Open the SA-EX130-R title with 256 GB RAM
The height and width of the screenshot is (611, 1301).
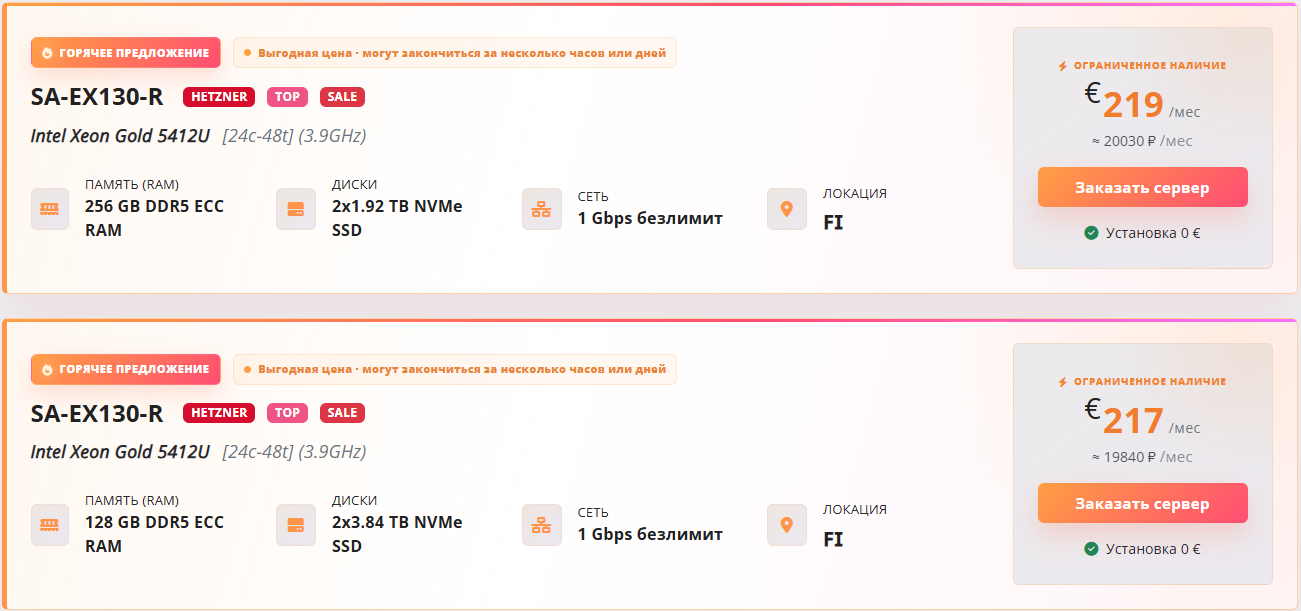pos(97,97)
